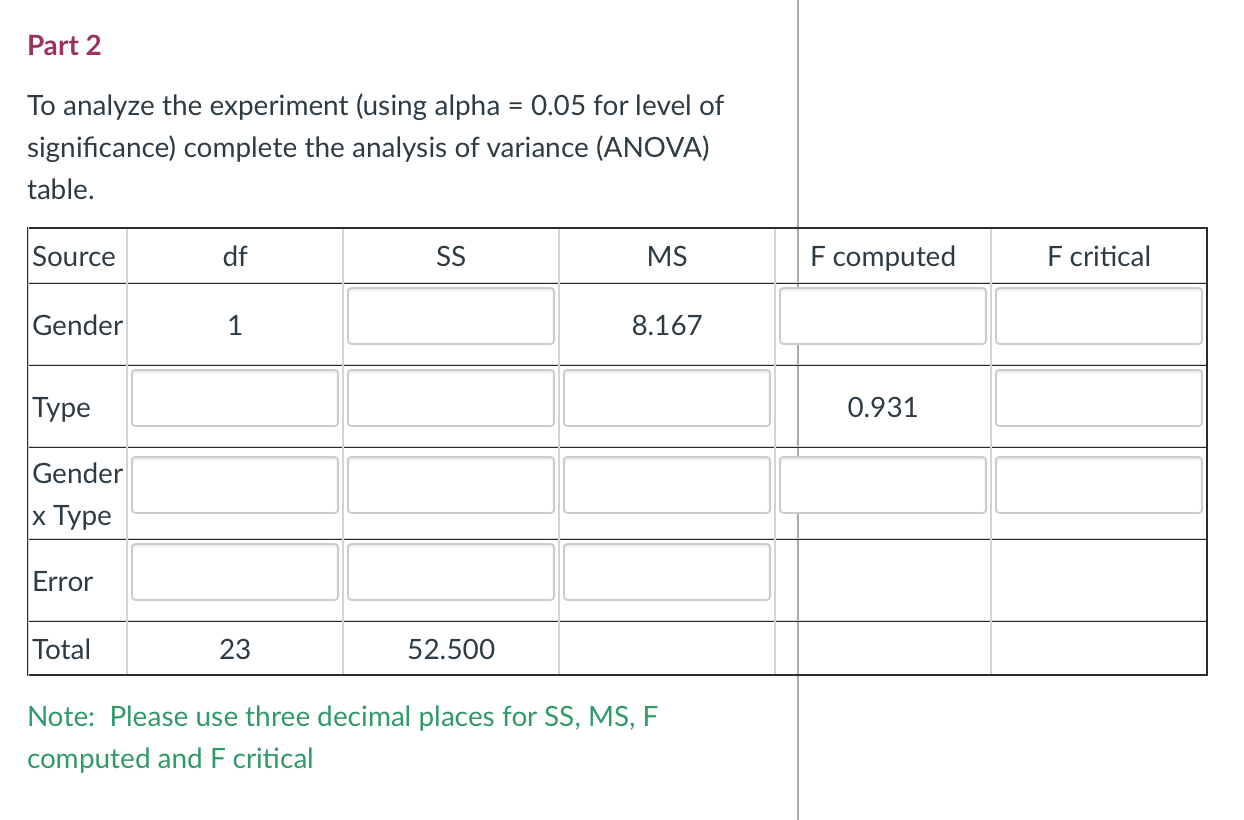Click the SS input field for Gender

450,317
